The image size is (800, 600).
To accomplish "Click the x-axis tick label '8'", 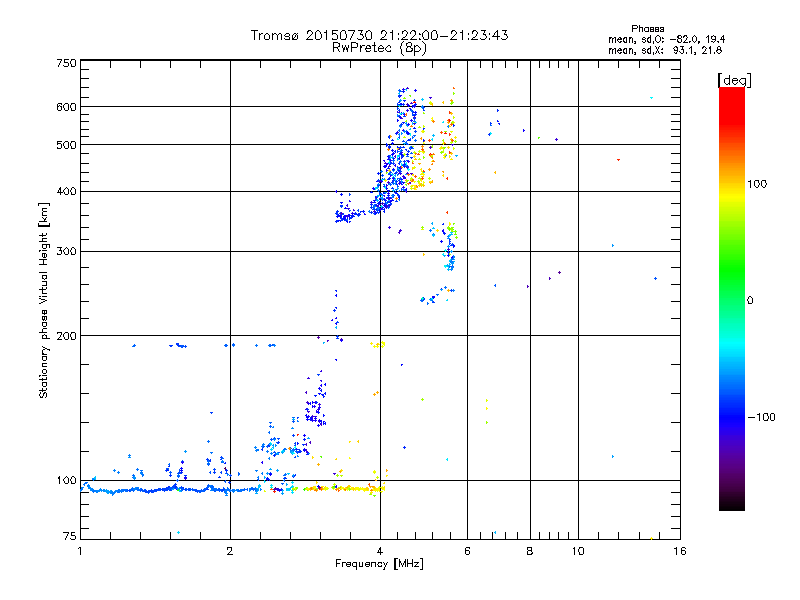I will click(x=530, y=551).
